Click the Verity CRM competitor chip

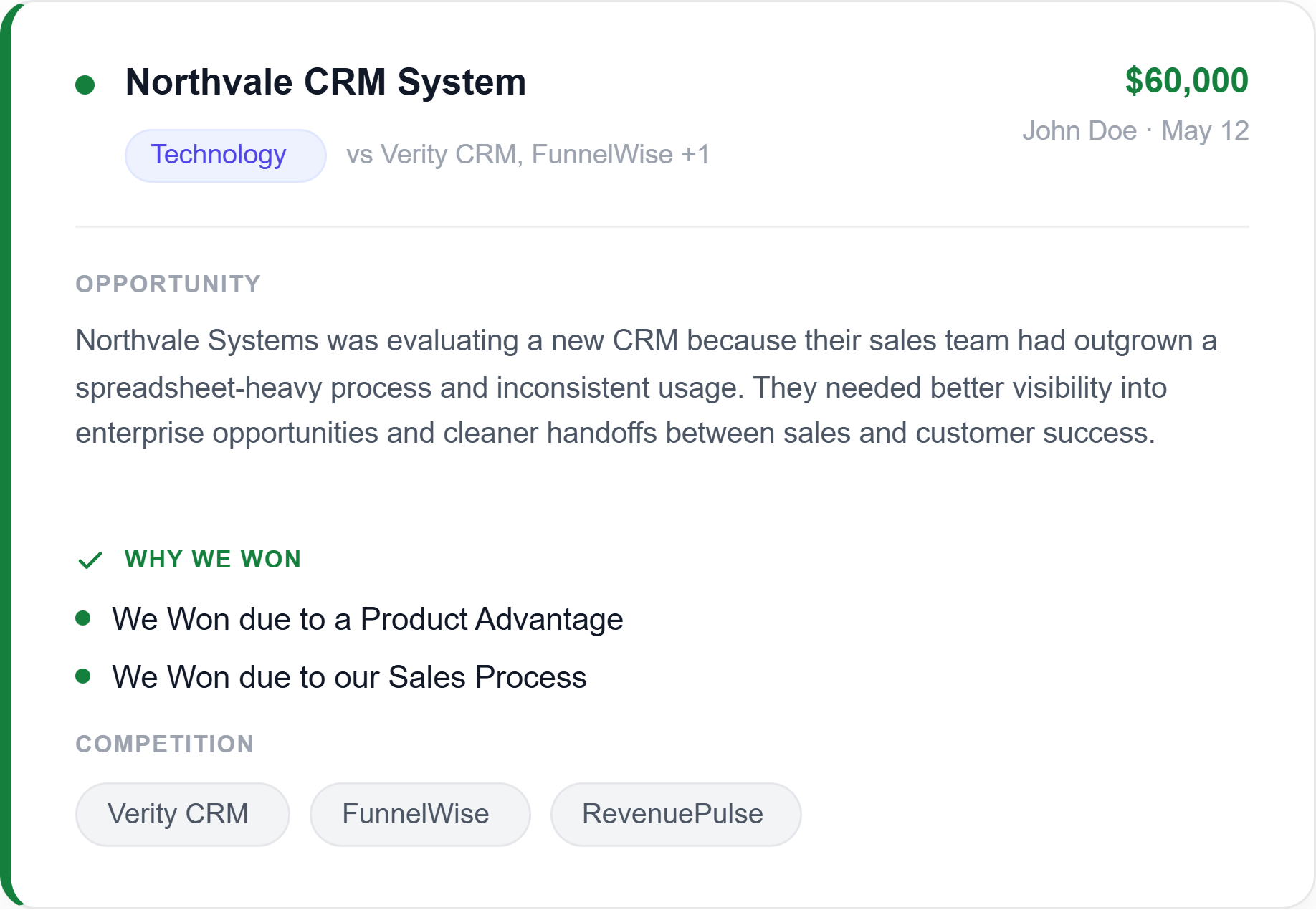click(183, 815)
